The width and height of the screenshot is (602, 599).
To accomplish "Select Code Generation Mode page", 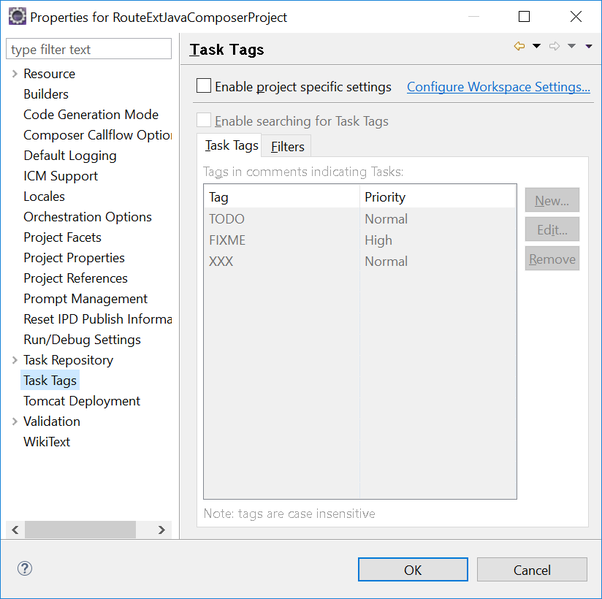I will click(91, 114).
